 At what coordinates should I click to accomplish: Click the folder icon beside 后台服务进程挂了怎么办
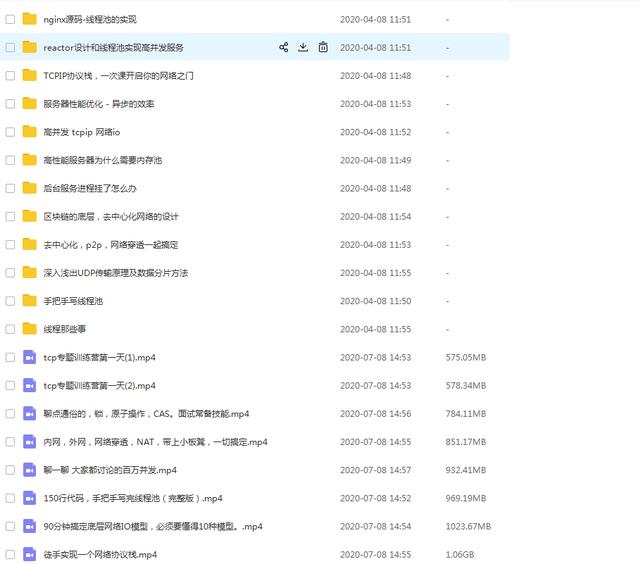pos(29,188)
